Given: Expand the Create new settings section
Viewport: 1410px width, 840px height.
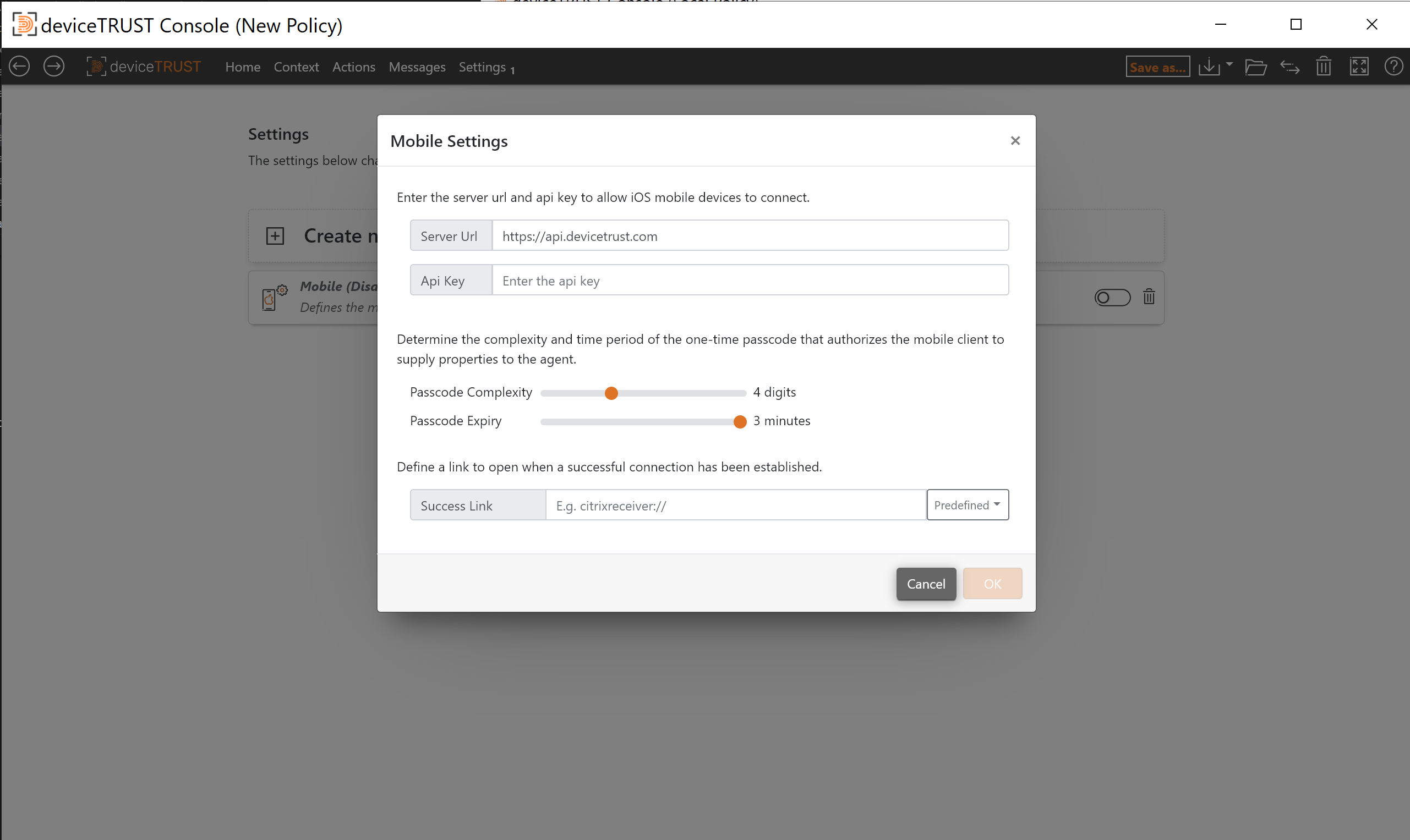Looking at the screenshot, I should [275, 235].
